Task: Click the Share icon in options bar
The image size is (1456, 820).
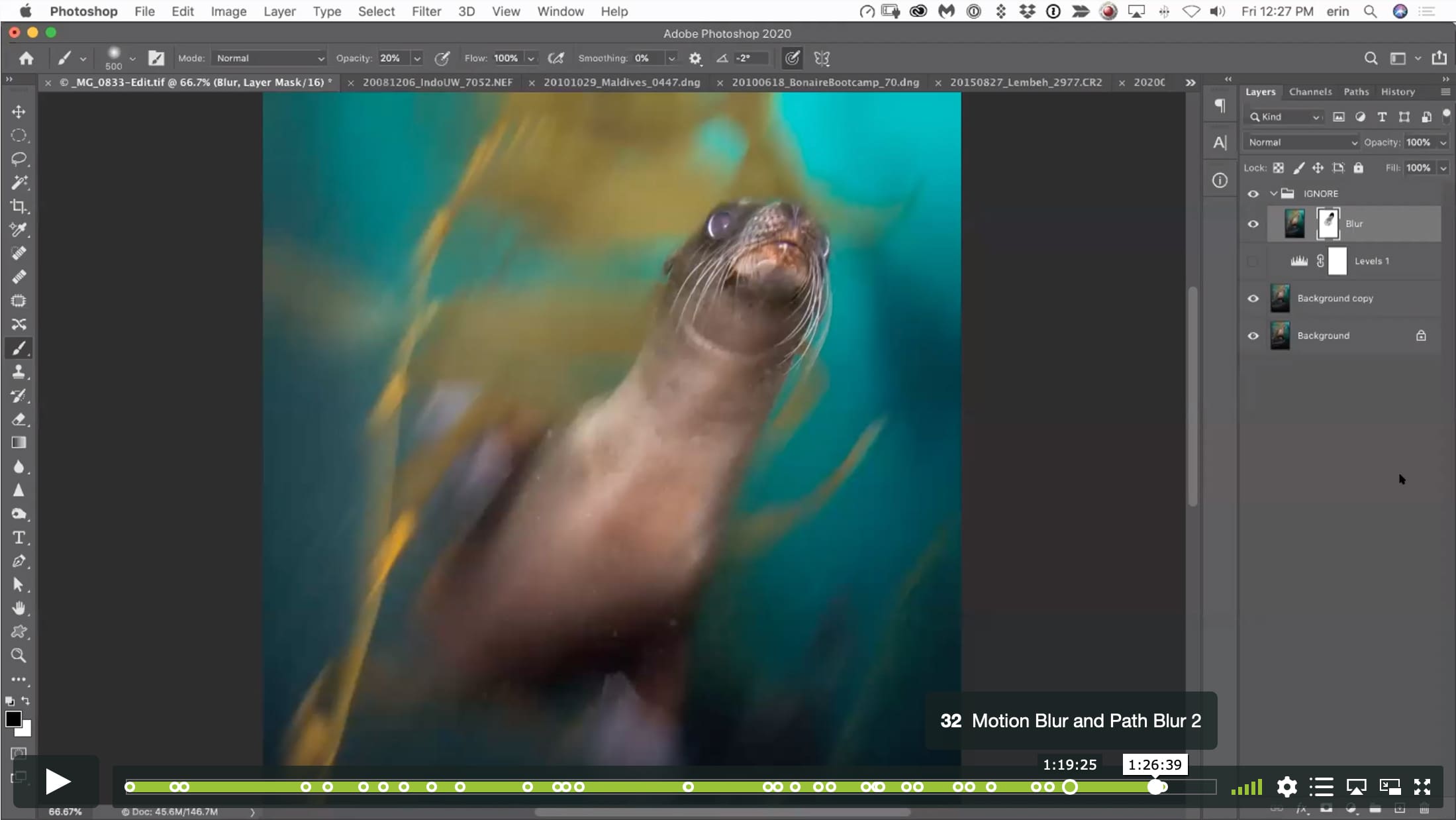Action: pos(1439,58)
